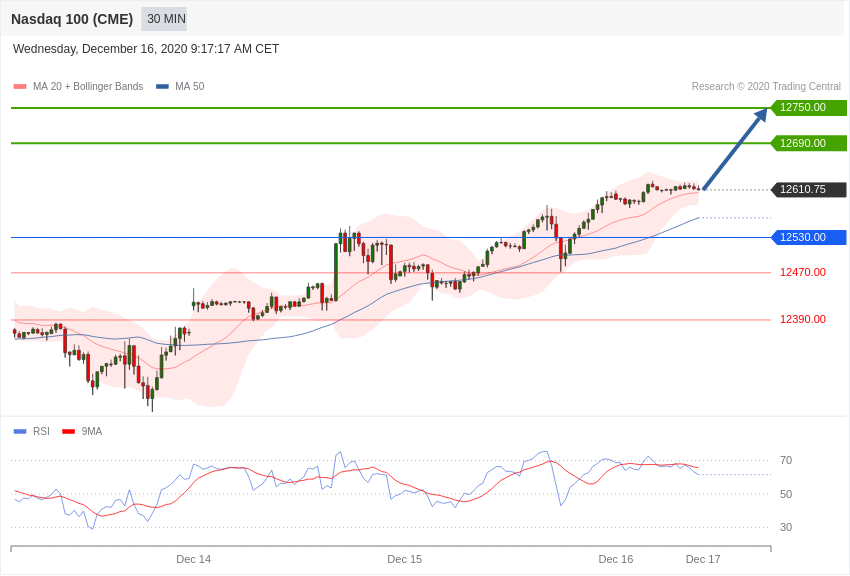The width and height of the screenshot is (850, 576).
Task: Click the 12470.00 red support label
Action: (x=803, y=272)
